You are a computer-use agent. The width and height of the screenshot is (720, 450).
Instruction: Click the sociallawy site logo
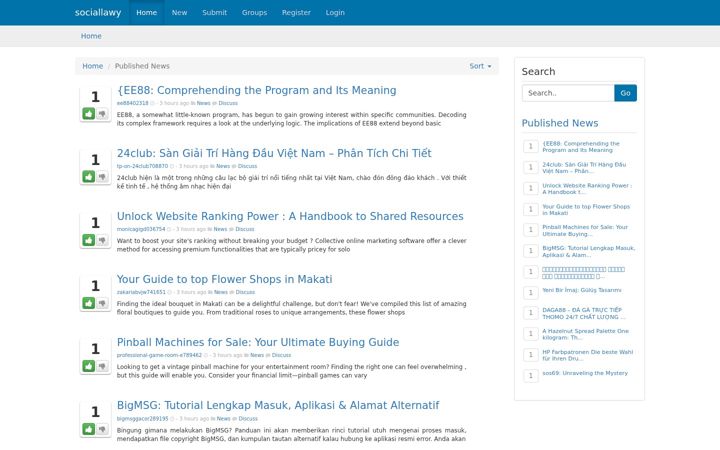[x=98, y=12]
